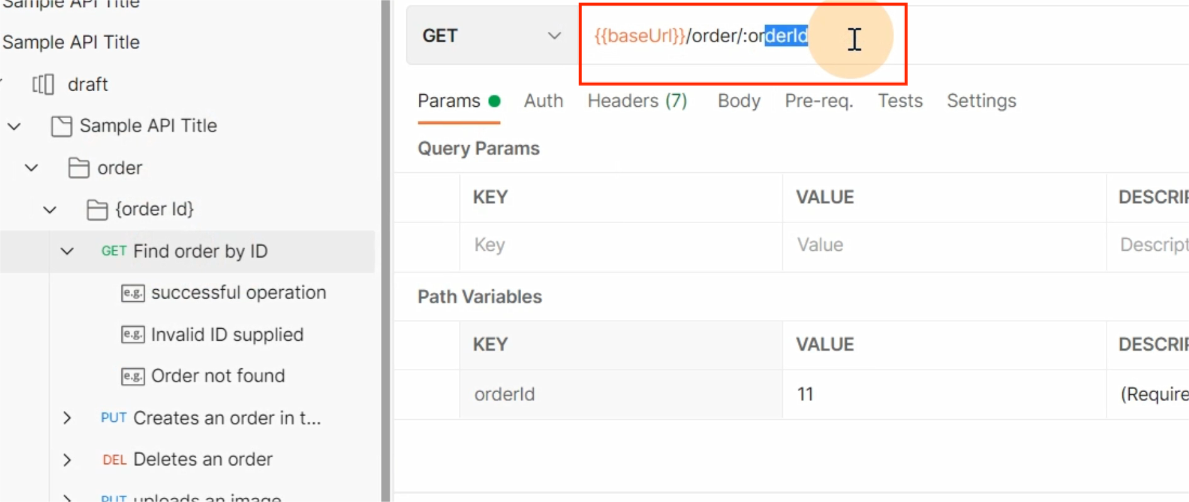Image resolution: width=1189 pixels, height=502 pixels.
Task: Click the Query Params heading
Action: pos(478,149)
